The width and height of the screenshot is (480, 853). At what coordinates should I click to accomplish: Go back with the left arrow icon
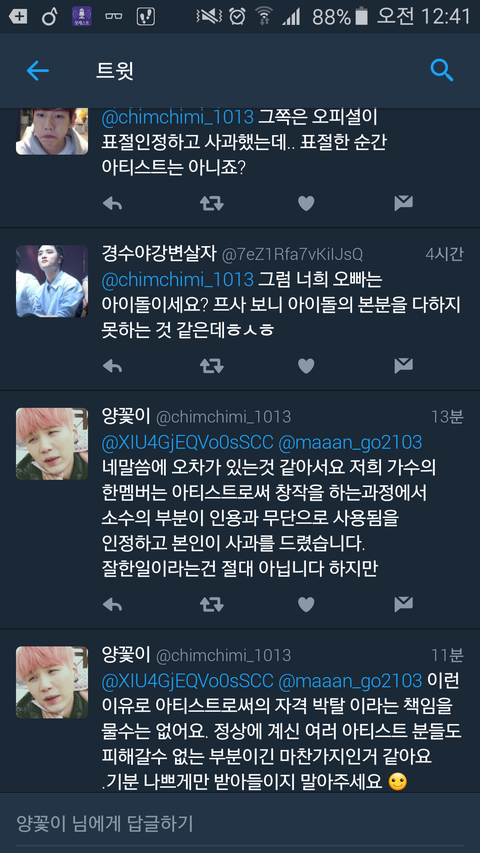point(38,71)
